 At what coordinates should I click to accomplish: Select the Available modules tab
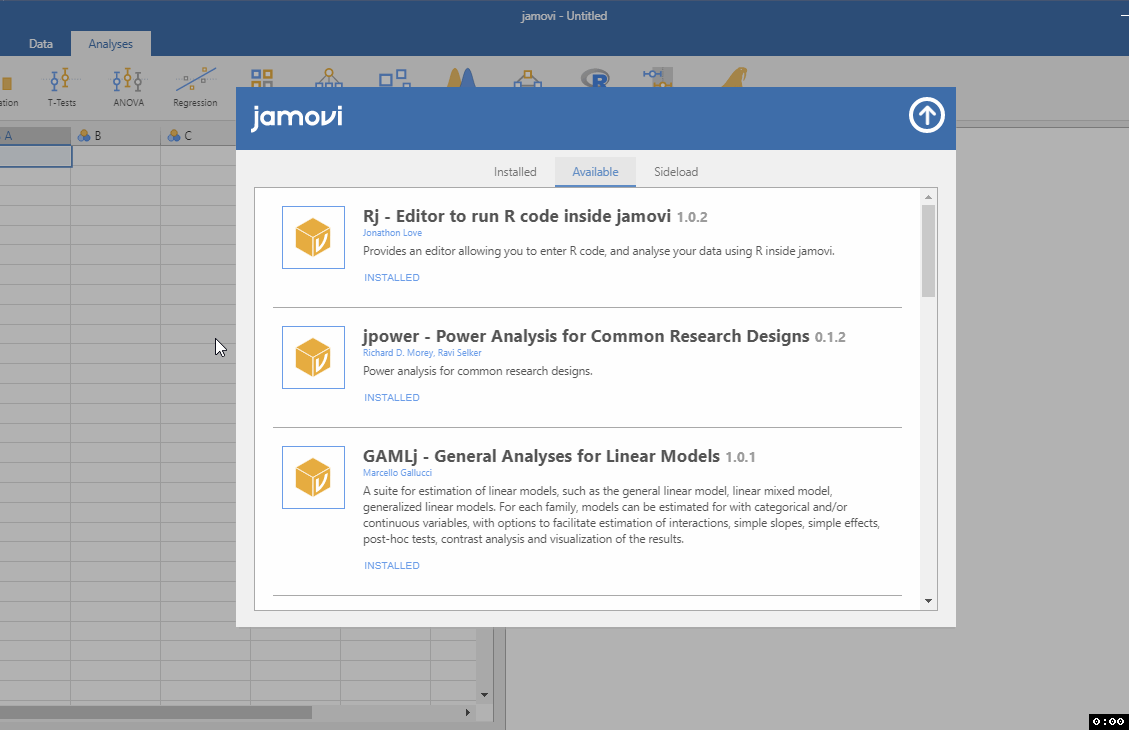click(595, 172)
